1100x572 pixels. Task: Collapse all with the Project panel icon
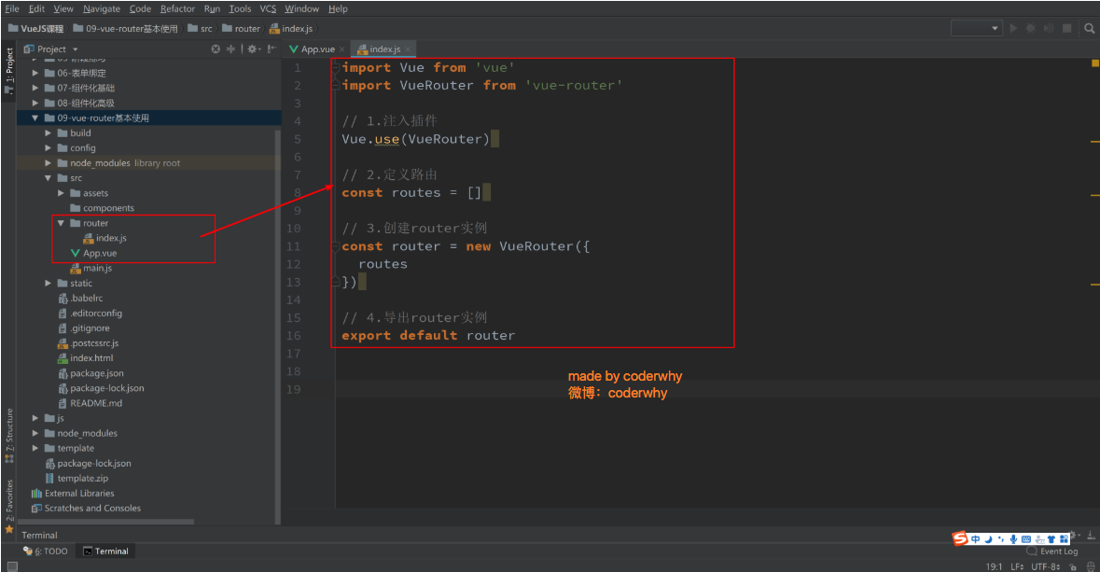[x=231, y=49]
